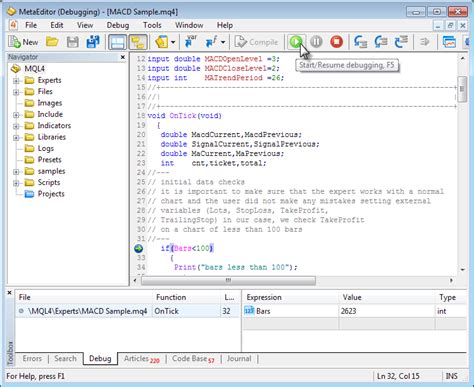Click the horizontal scrollbar thumb in editor

(x=228, y=280)
